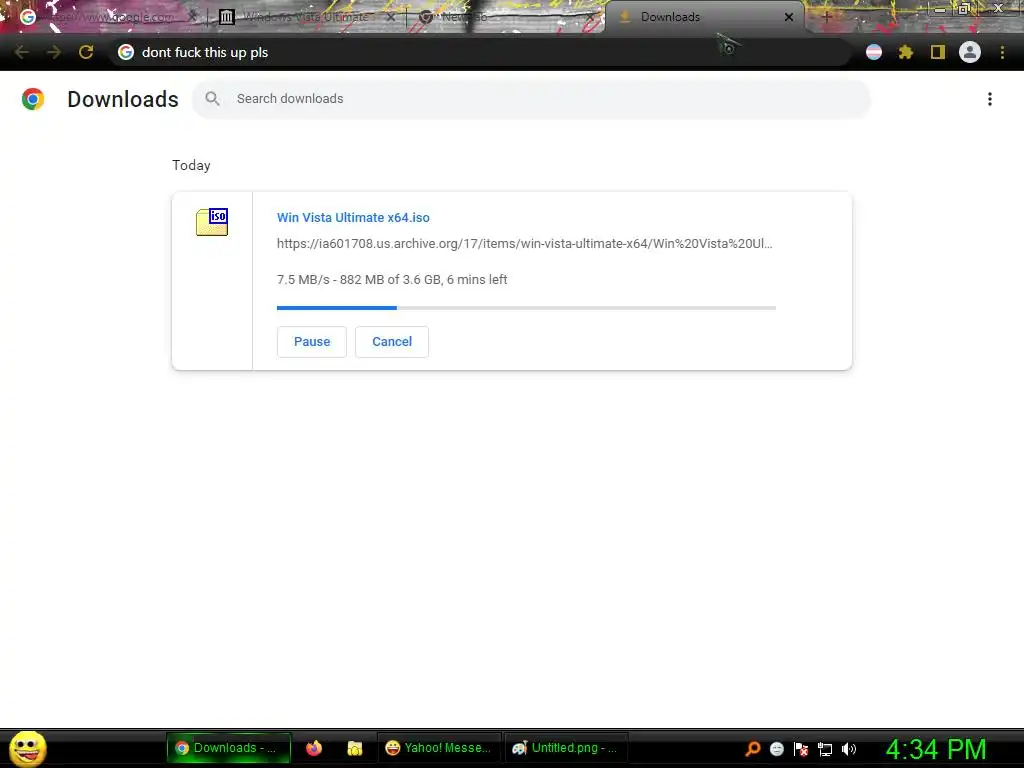Select the Downloads tab
The image size is (1024, 768).
click(x=705, y=17)
